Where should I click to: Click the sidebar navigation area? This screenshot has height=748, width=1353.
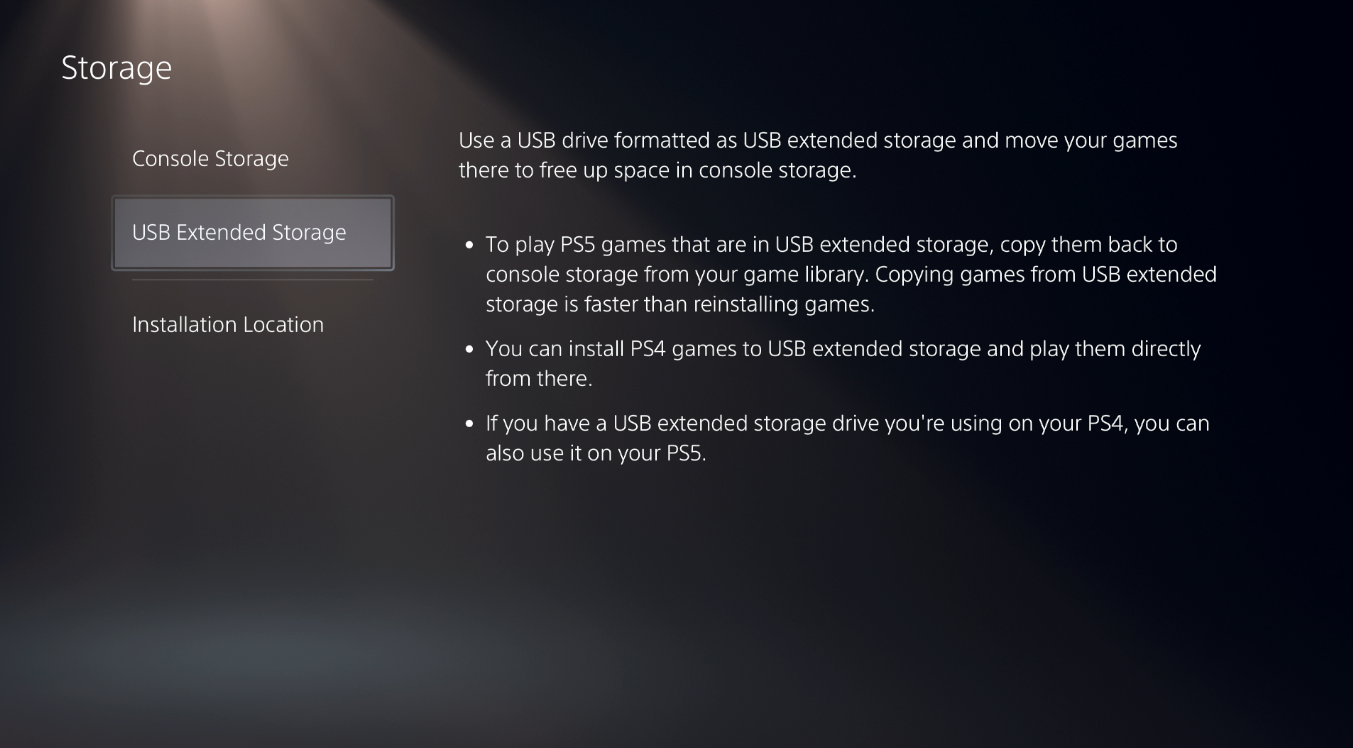point(250,240)
